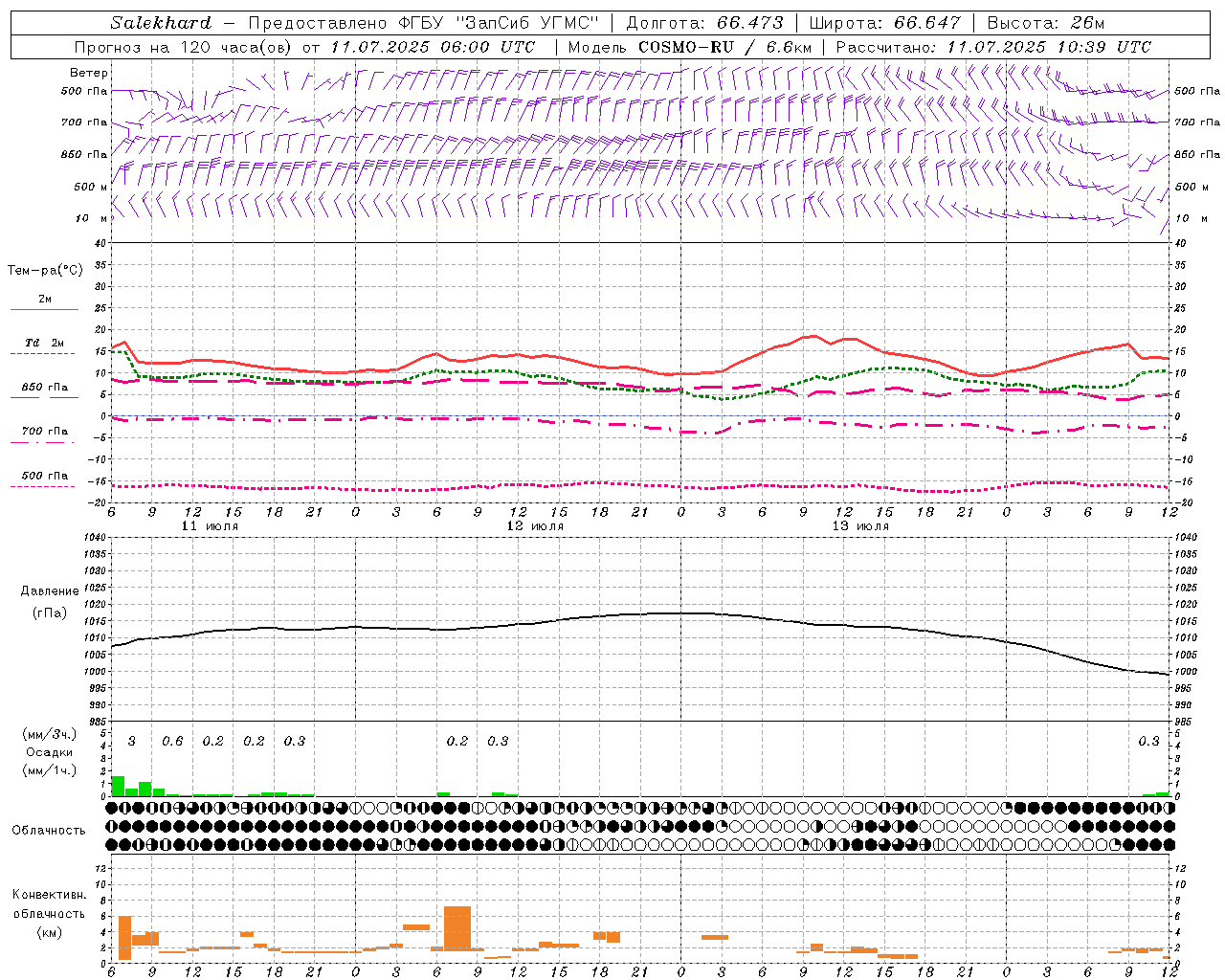Click the Высота: 26м value
Viewport: 1225px width, 980px height.
(1045, 23)
